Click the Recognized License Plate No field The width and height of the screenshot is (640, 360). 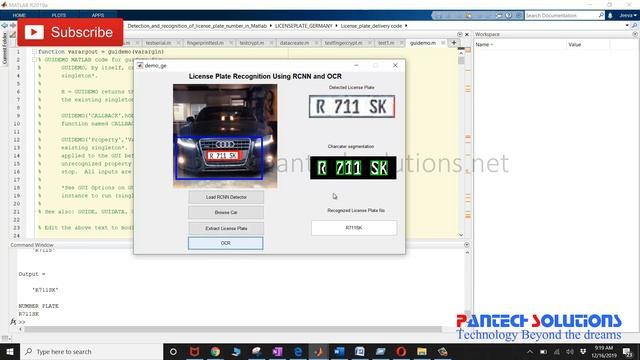[354, 228]
